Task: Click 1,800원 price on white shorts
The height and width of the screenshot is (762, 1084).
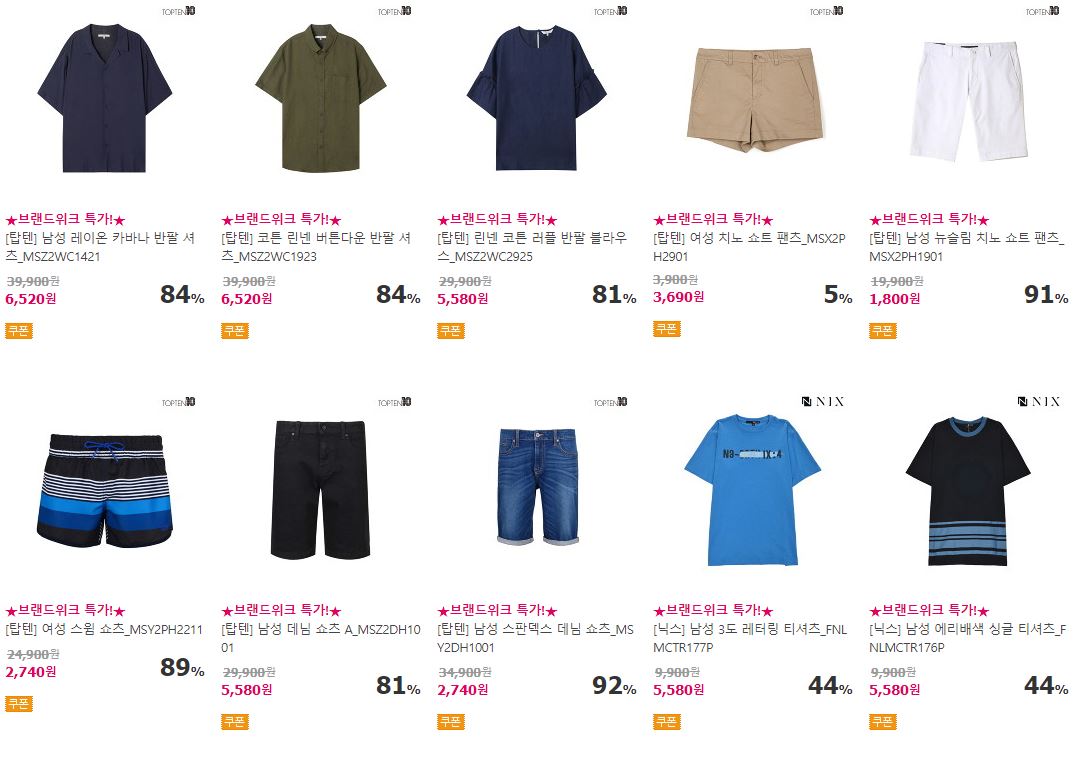Action: pos(895,299)
